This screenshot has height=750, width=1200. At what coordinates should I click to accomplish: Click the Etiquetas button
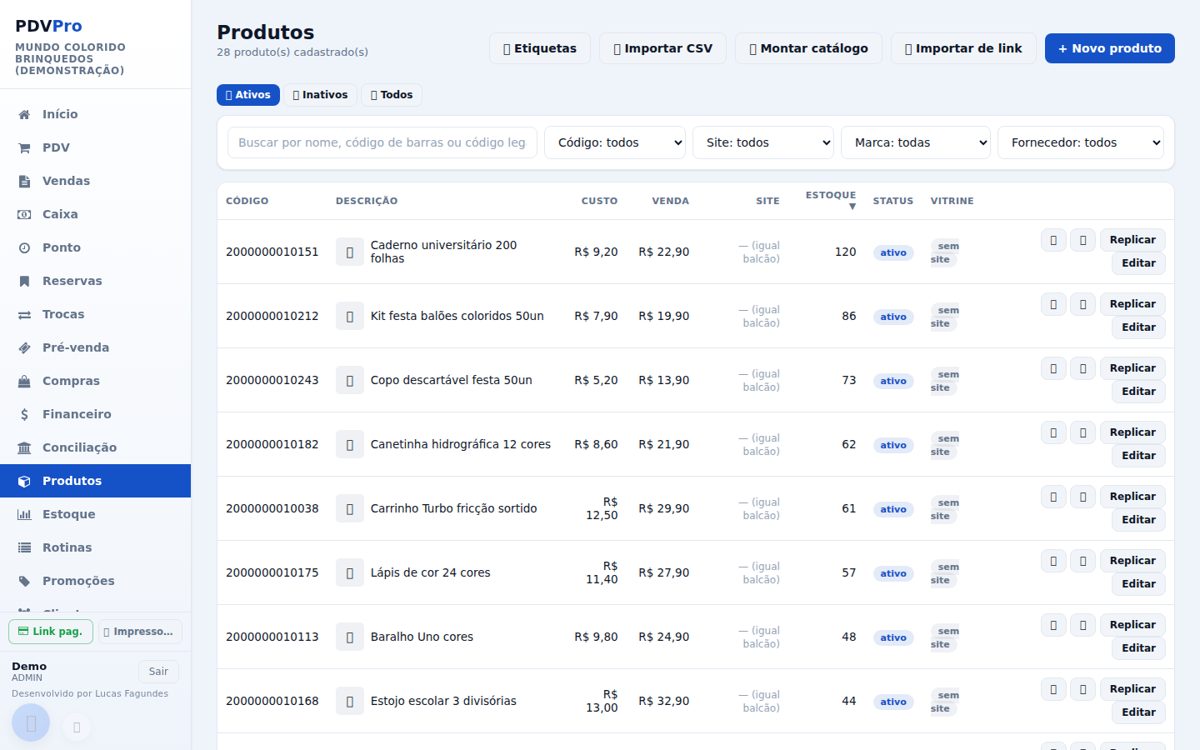click(x=540, y=48)
